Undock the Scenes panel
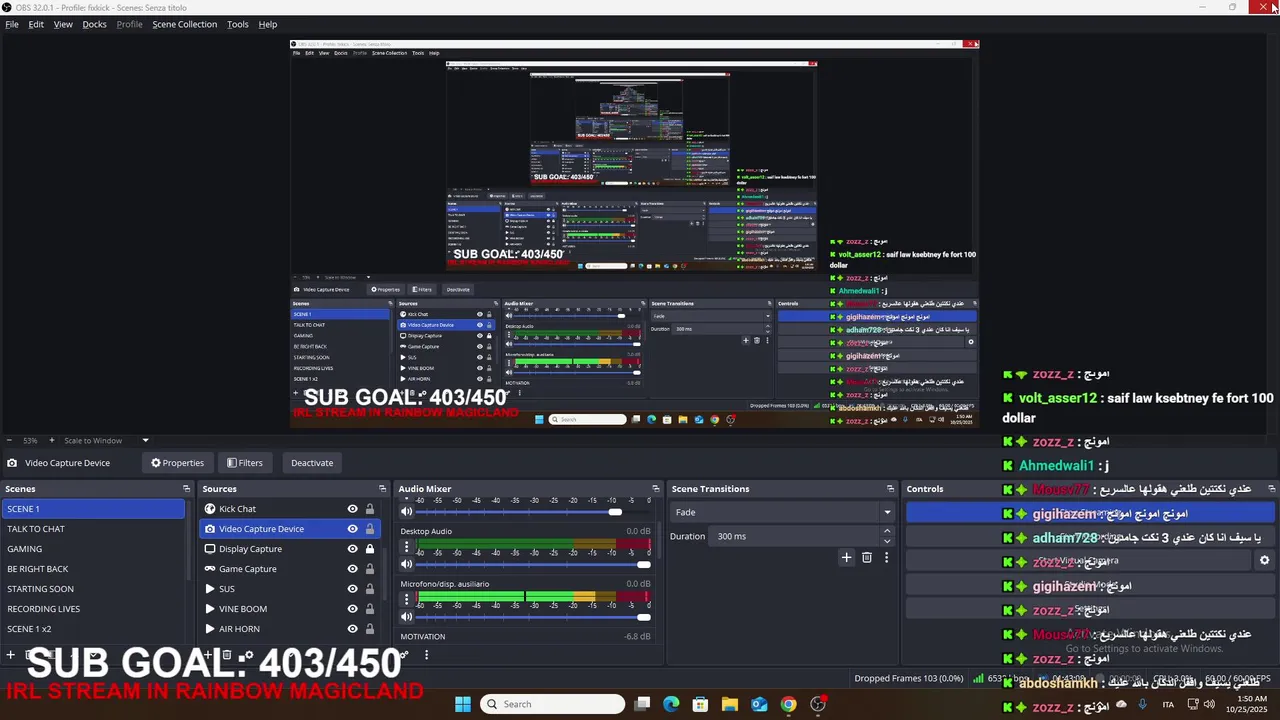Screen dimensions: 1280x720 186,489
